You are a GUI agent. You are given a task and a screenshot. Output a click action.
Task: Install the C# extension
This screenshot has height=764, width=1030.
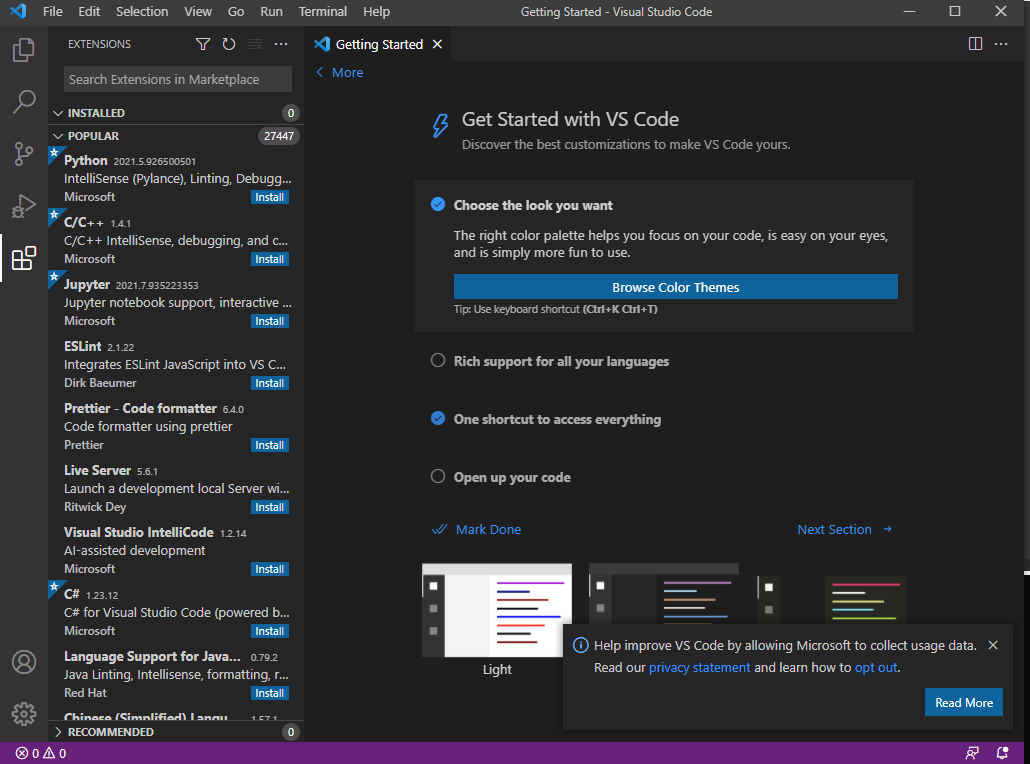pyautogui.click(x=269, y=631)
